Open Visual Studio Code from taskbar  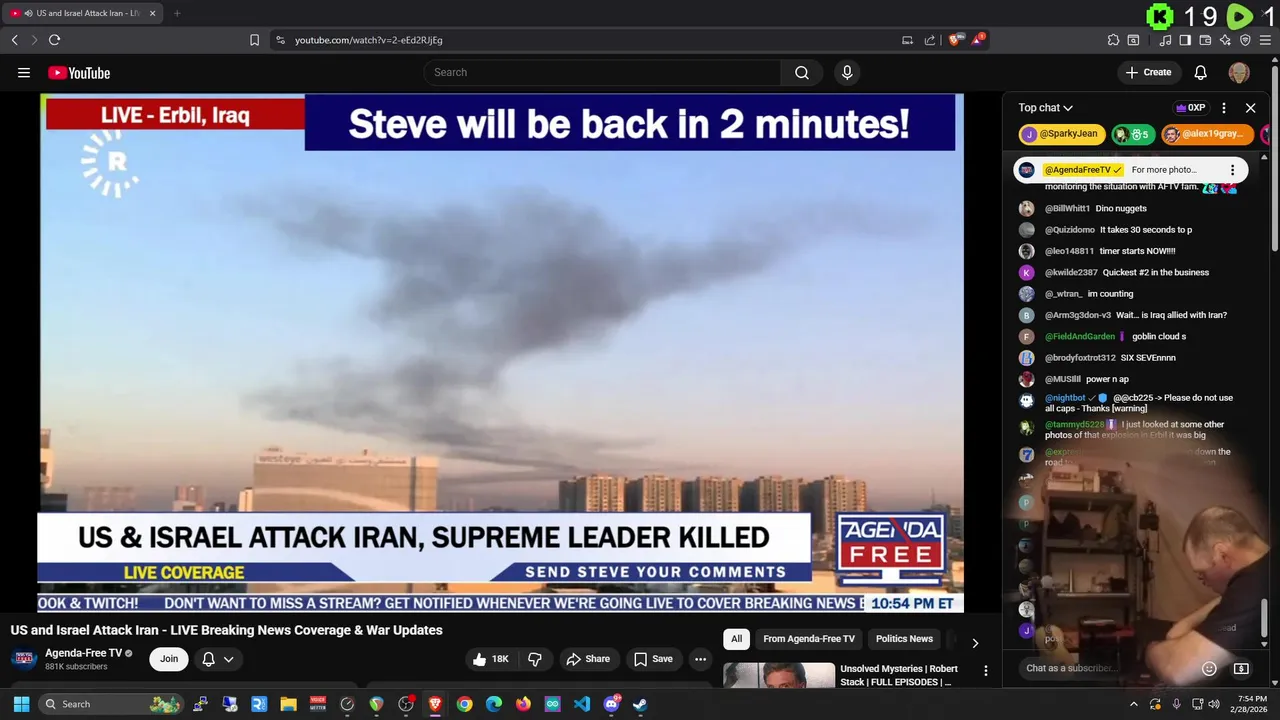coord(582,704)
